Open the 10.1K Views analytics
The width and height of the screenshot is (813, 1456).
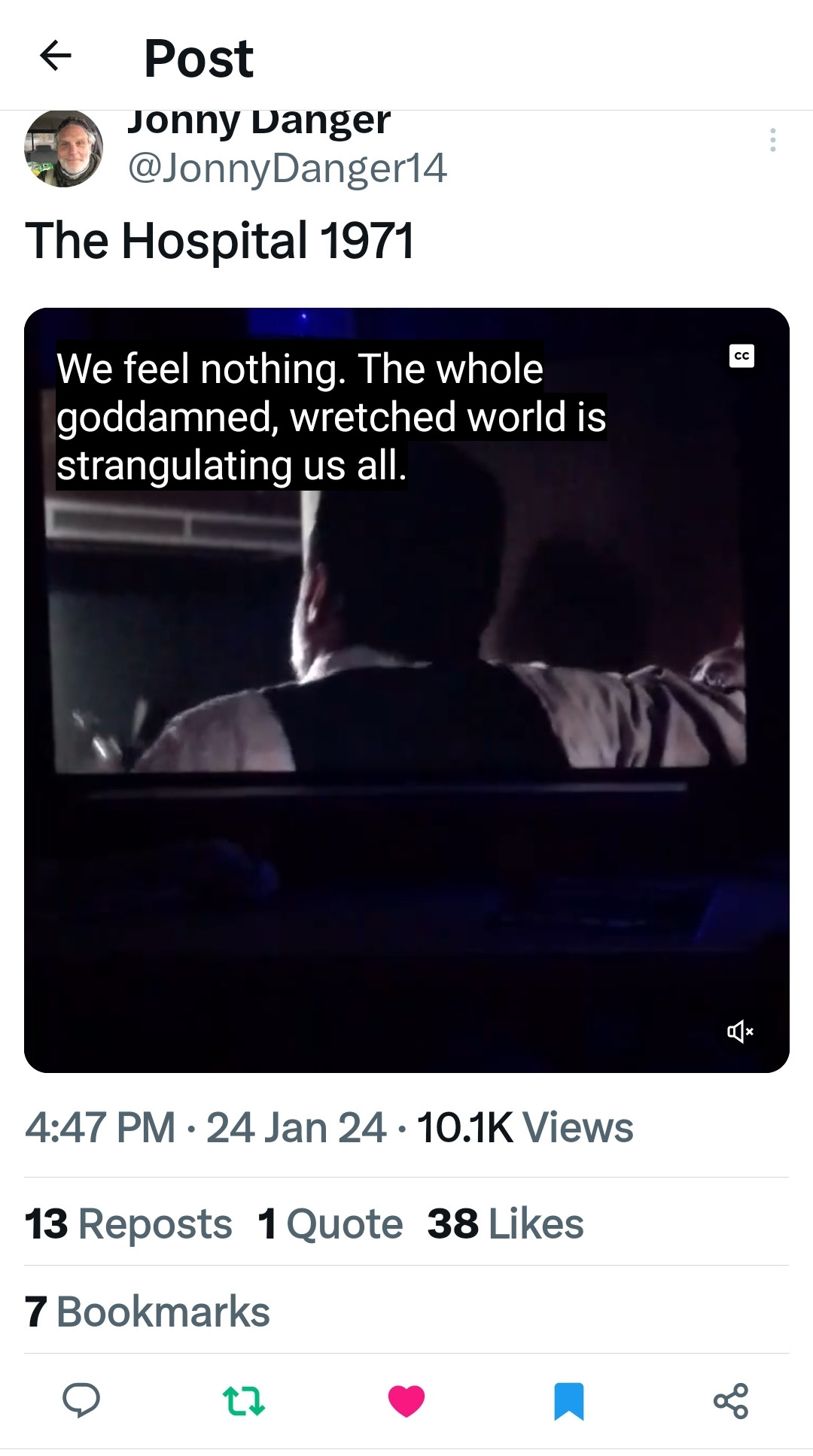[x=525, y=1127]
